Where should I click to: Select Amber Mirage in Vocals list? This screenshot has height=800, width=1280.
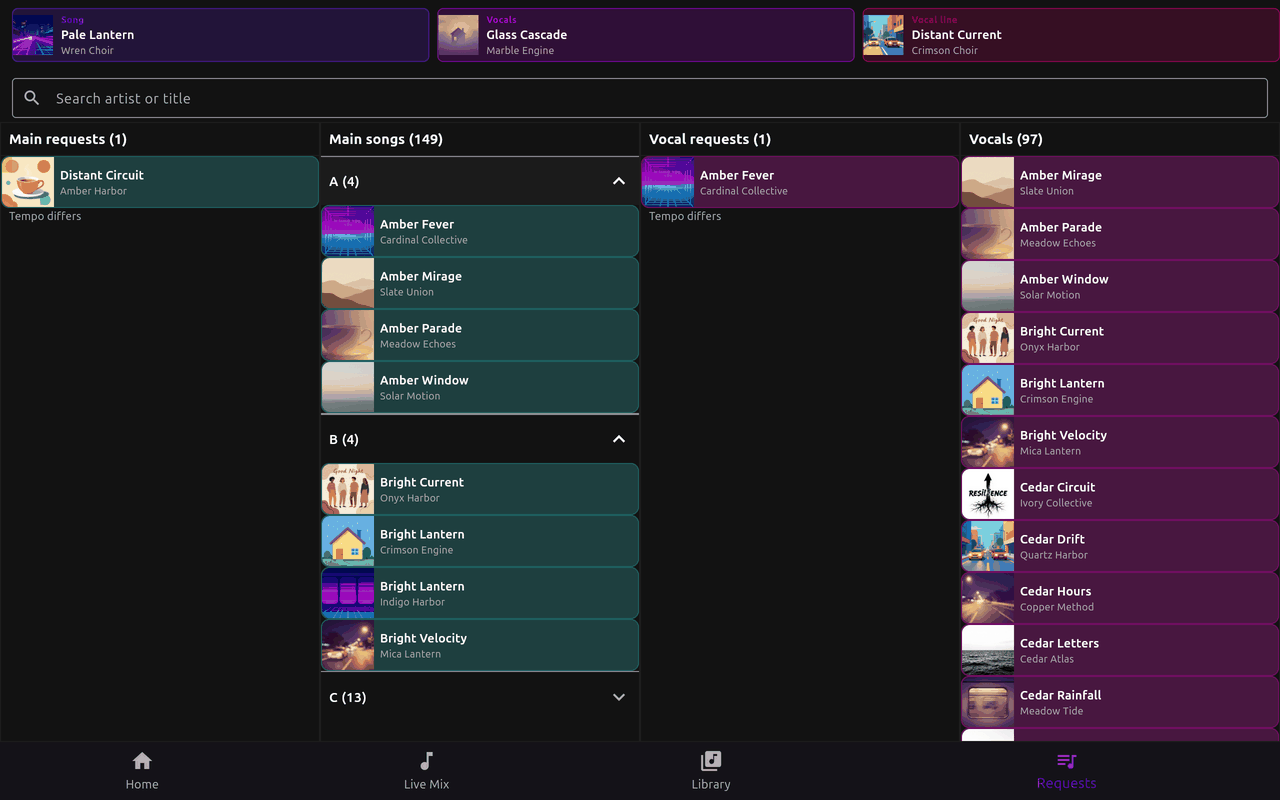(1120, 182)
